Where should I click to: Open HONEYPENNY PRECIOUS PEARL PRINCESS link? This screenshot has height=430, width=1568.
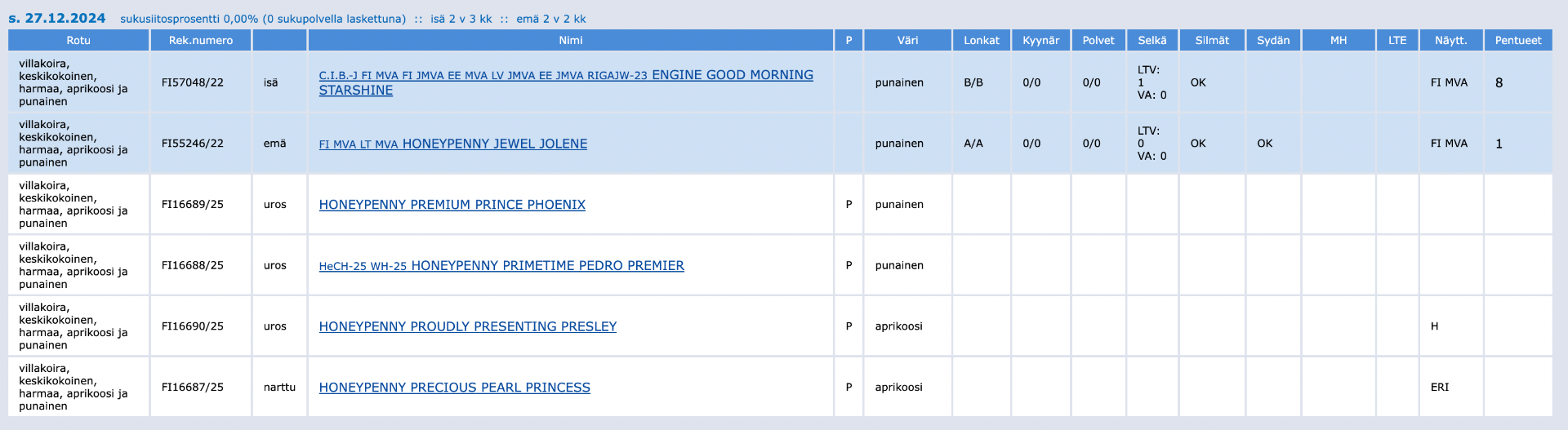click(x=454, y=388)
